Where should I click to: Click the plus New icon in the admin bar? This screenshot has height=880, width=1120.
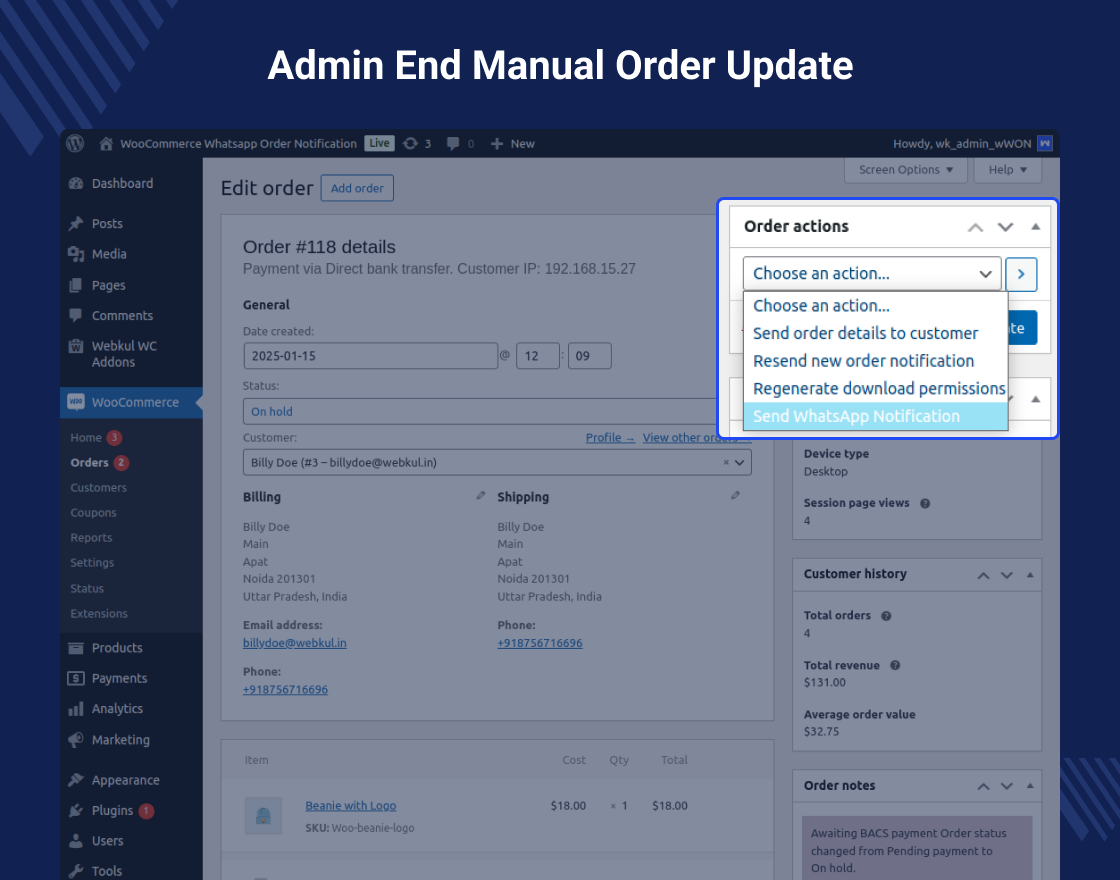(x=496, y=144)
